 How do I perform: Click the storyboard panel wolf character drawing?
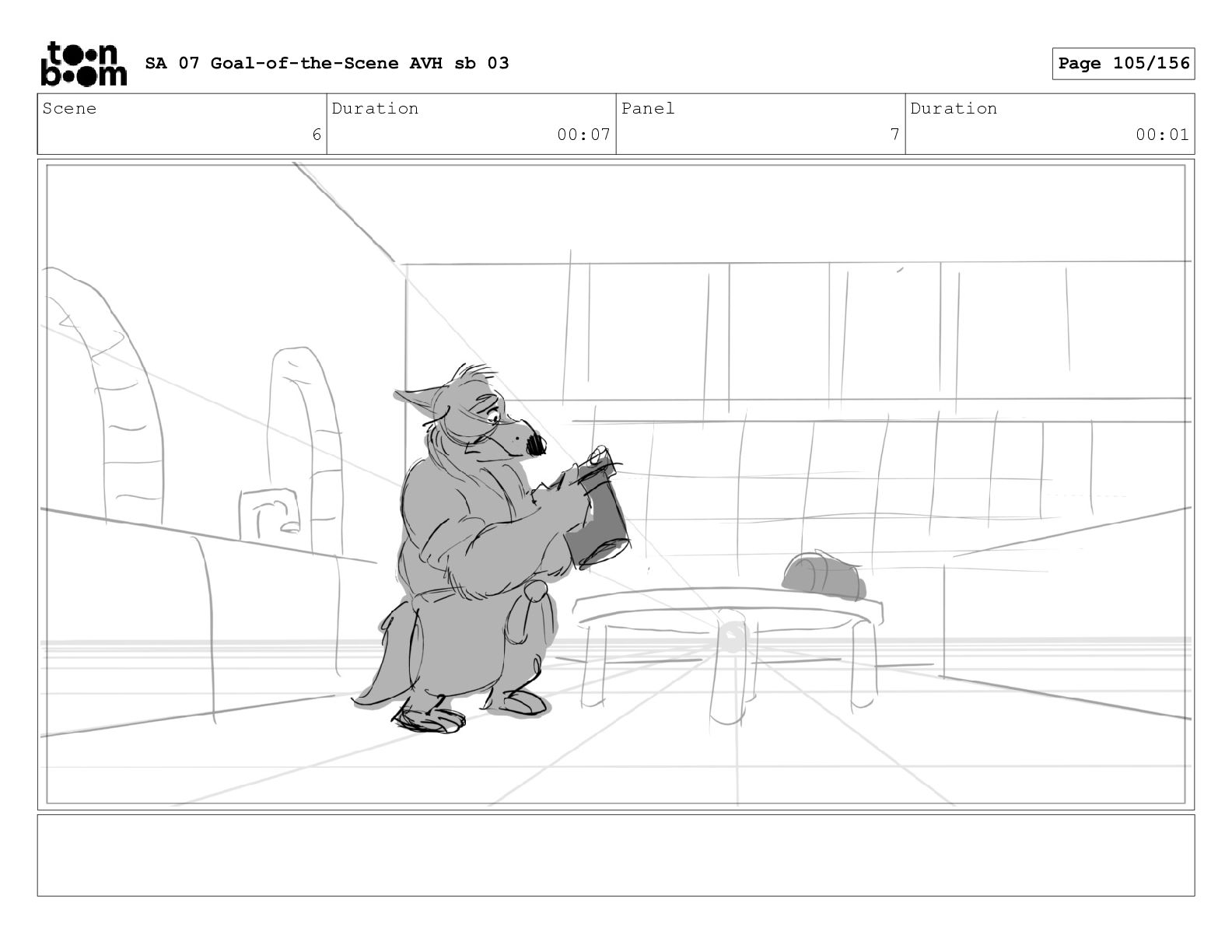coord(490,548)
